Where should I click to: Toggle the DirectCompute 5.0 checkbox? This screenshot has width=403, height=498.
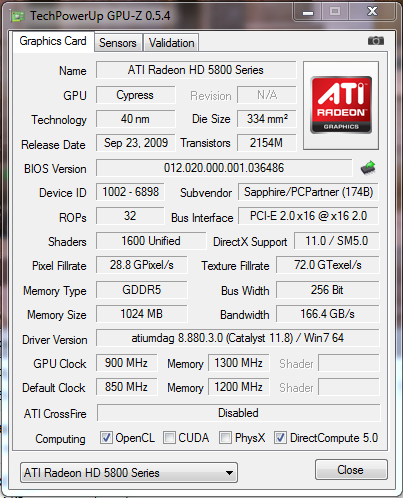click(280, 437)
